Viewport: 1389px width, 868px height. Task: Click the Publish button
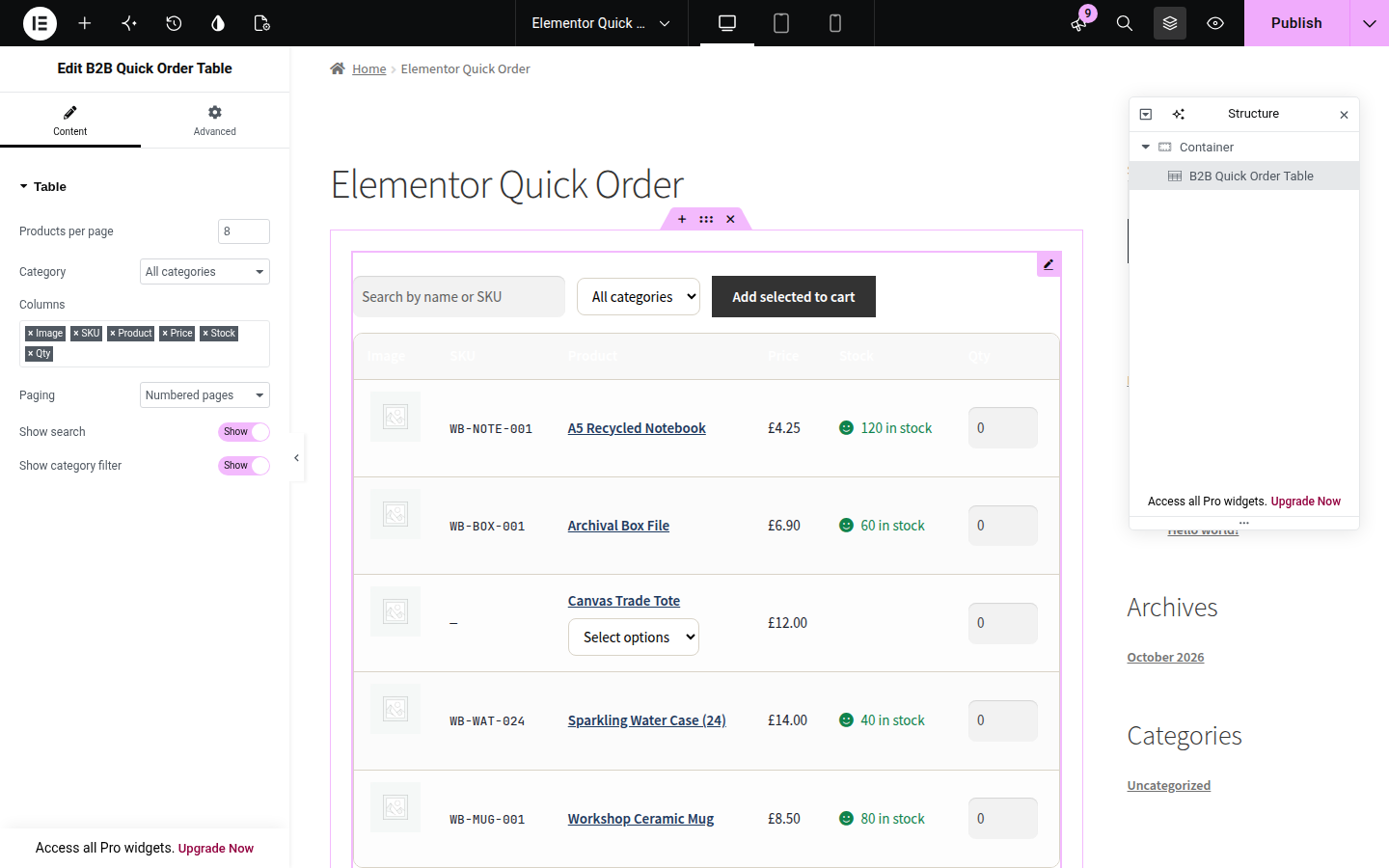pos(1296,23)
